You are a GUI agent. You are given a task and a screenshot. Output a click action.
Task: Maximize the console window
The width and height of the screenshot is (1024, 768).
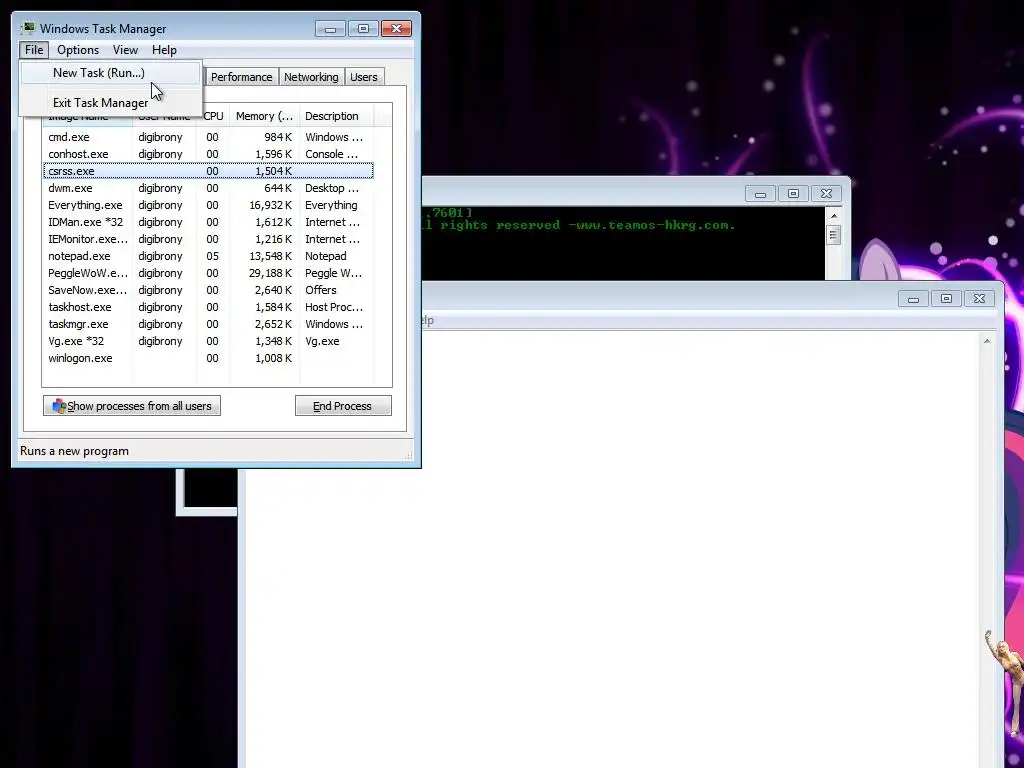pyautogui.click(x=793, y=194)
